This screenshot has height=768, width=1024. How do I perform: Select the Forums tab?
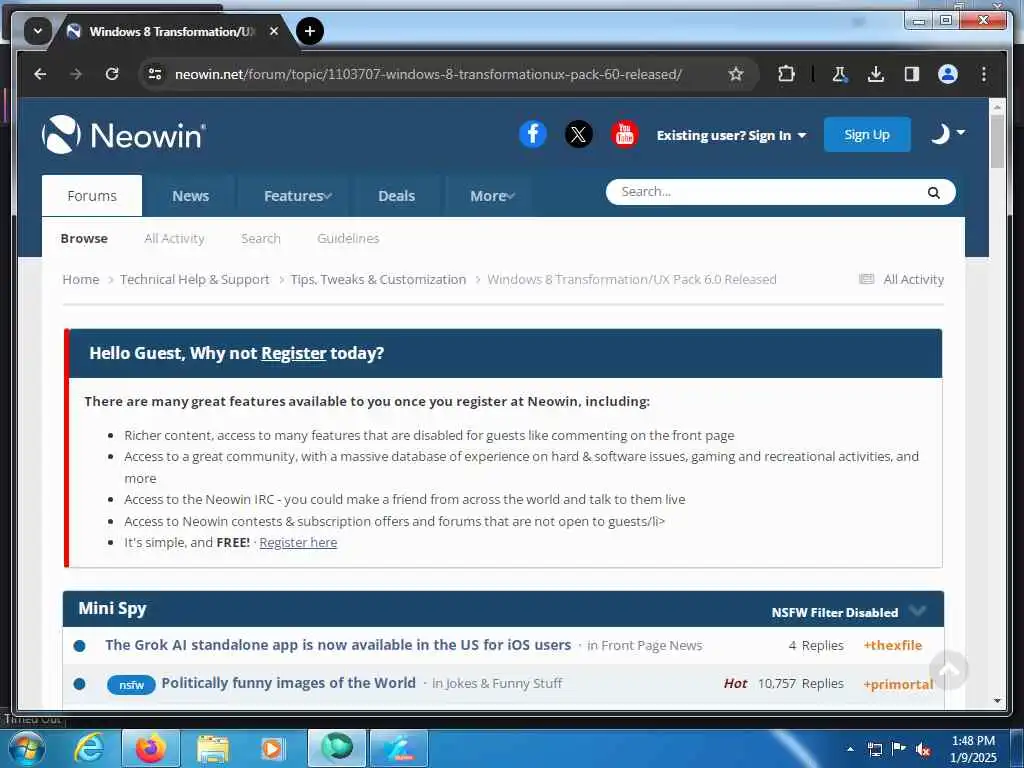92,196
